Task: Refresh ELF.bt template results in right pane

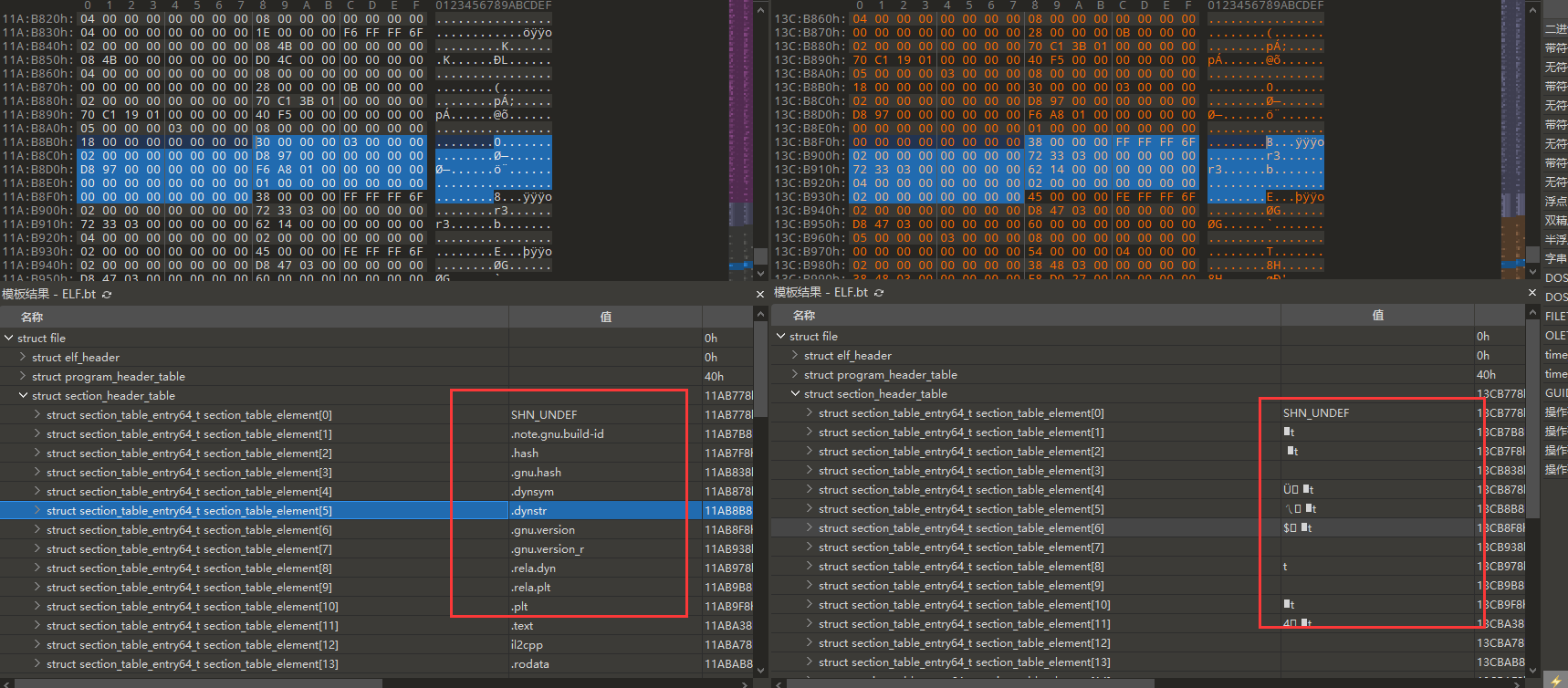Action: [x=879, y=293]
